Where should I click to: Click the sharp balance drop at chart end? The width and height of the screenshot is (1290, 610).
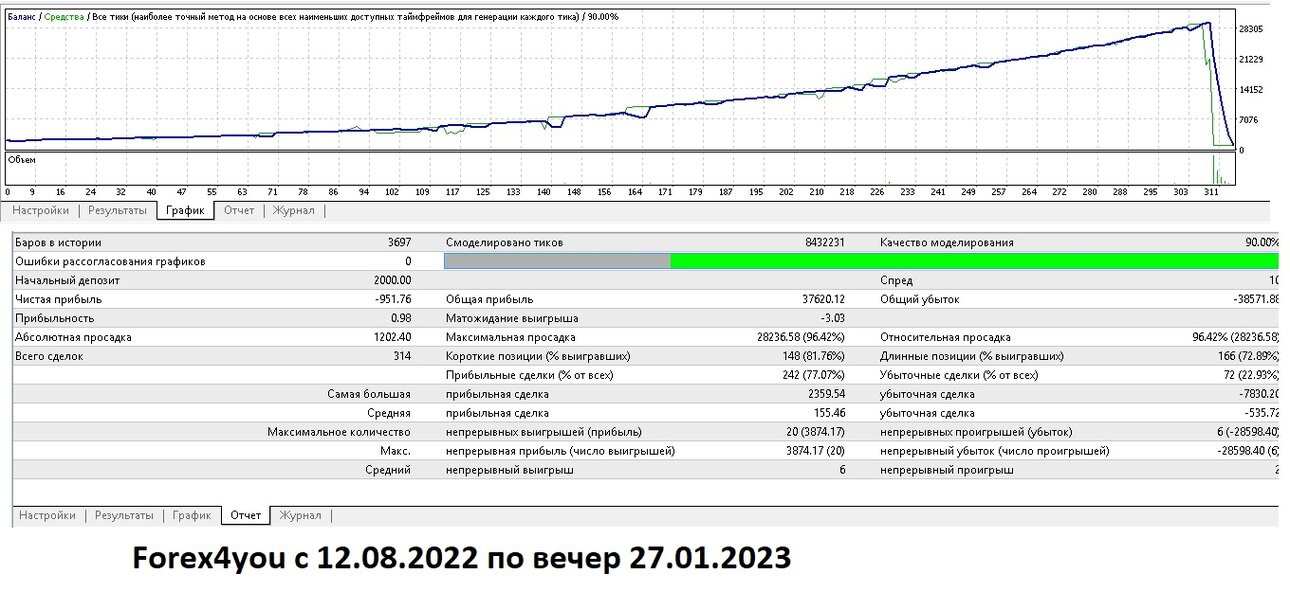(x=1219, y=85)
